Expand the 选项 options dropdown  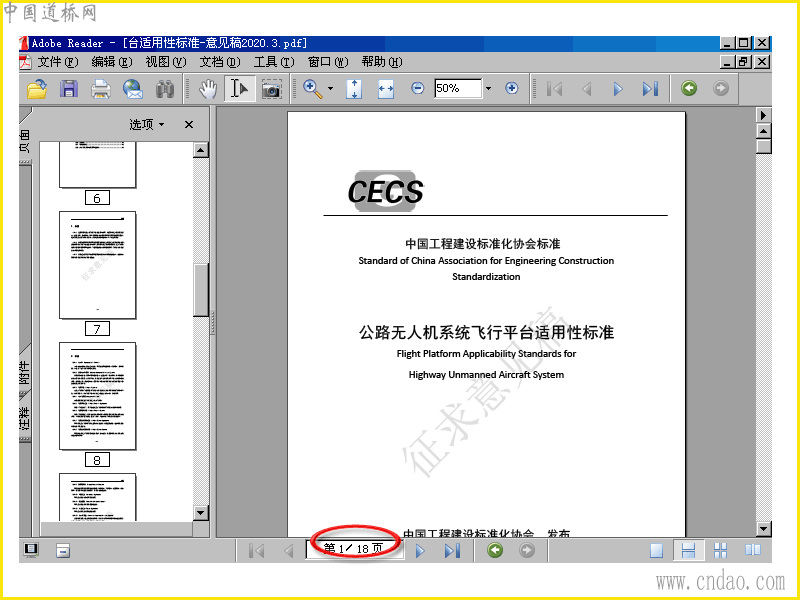click(x=147, y=124)
